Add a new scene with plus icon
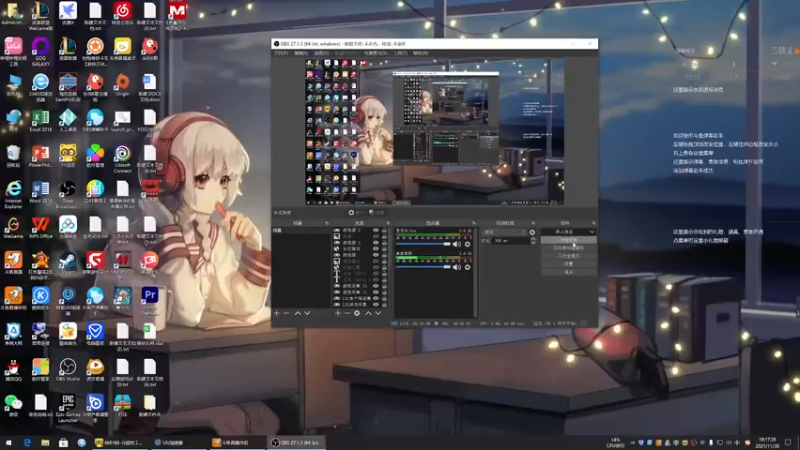Viewport: 800px width, 450px height. [277, 313]
